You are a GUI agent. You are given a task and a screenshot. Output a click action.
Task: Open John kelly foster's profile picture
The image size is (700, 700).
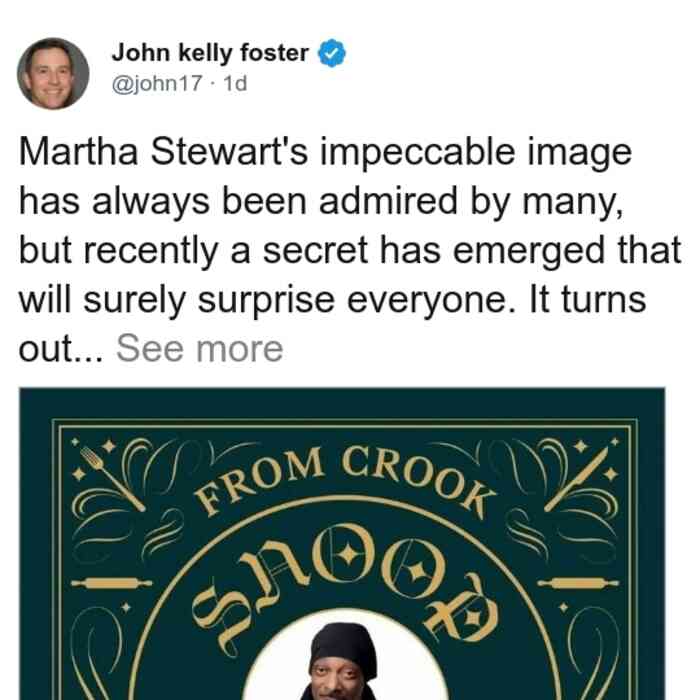53,74
